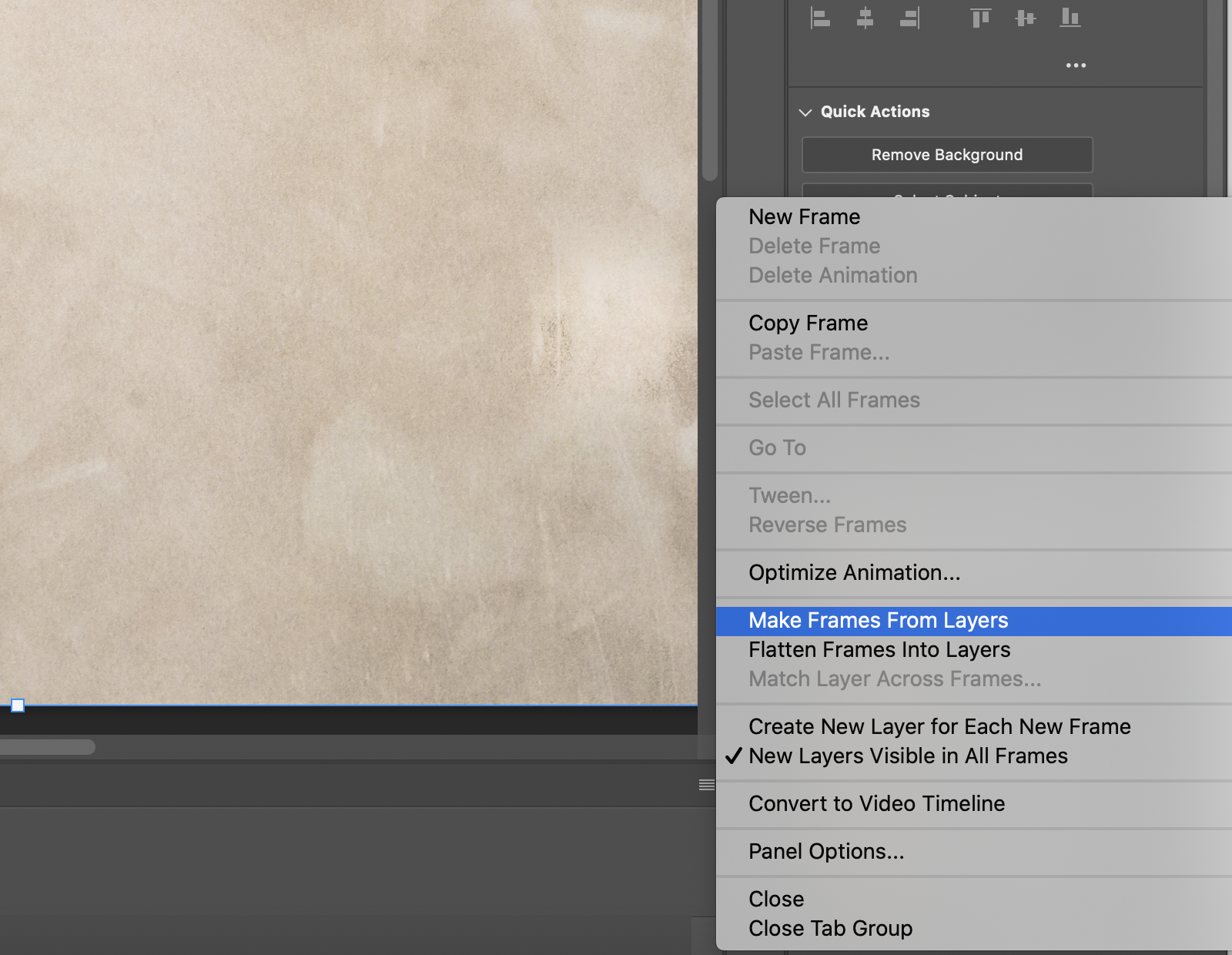Open the Paste Frame dialog
Viewport: 1232px width, 955px height.
[x=819, y=352]
